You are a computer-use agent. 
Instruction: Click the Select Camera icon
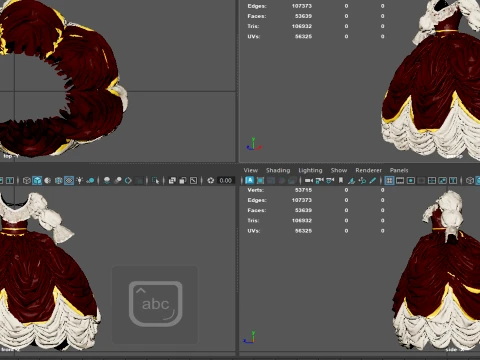pos(309,181)
